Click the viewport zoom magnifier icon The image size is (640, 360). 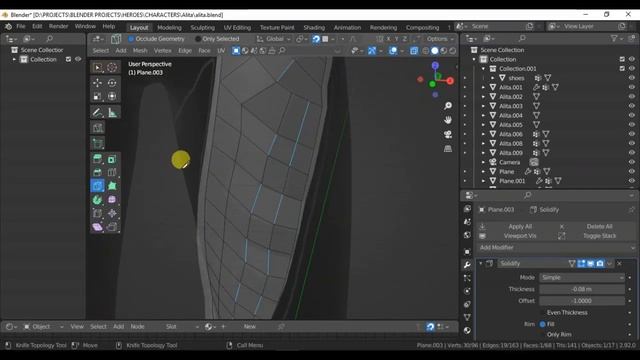[448, 106]
